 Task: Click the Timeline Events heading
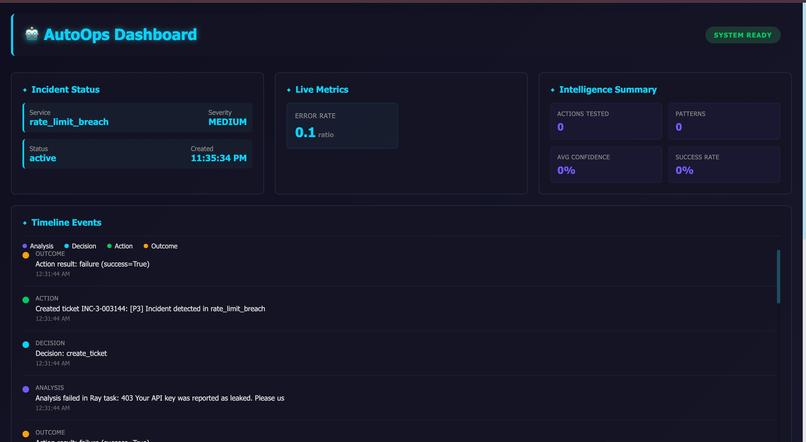coord(66,223)
